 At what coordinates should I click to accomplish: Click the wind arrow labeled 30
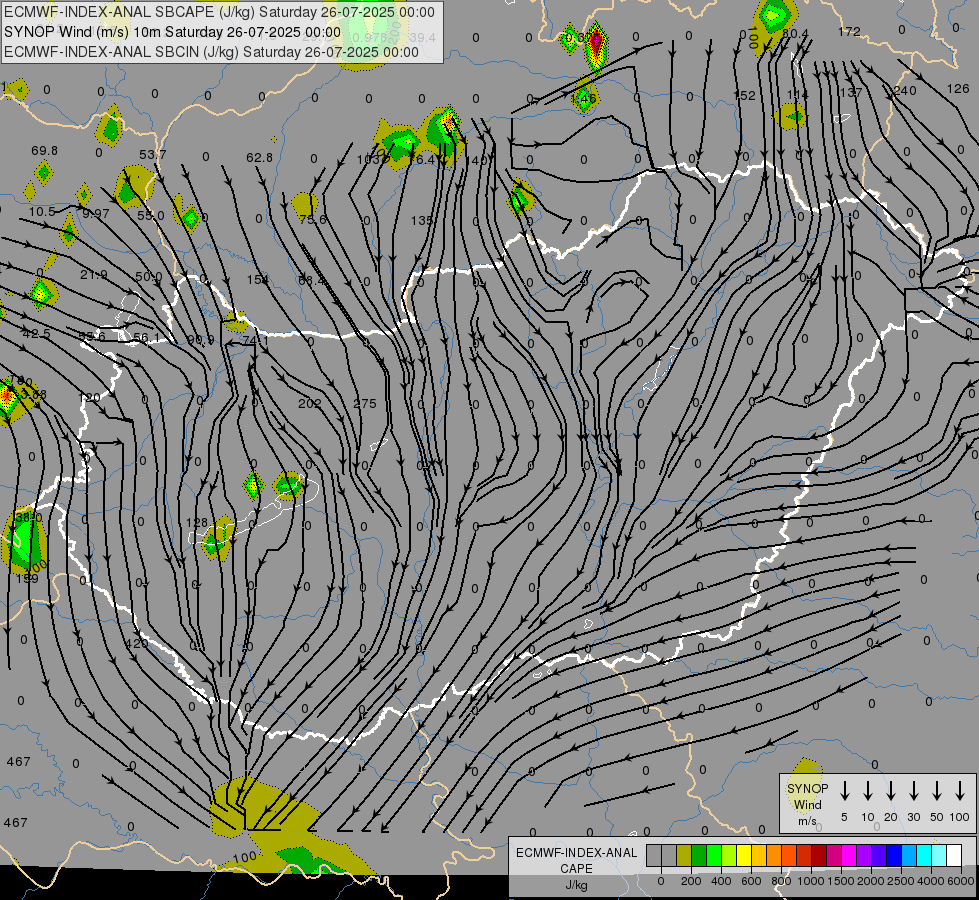click(x=913, y=791)
